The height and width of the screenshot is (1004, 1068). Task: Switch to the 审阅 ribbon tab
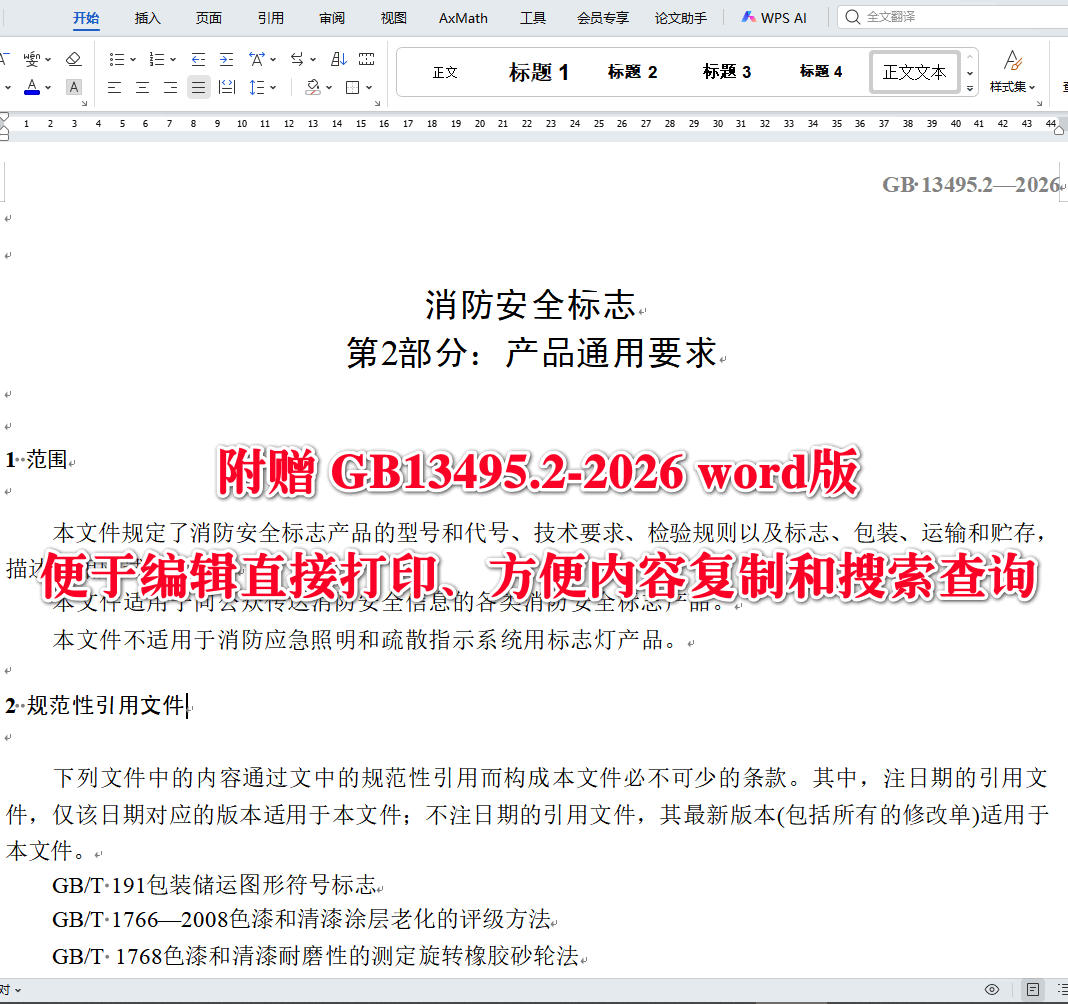(x=332, y=17)
